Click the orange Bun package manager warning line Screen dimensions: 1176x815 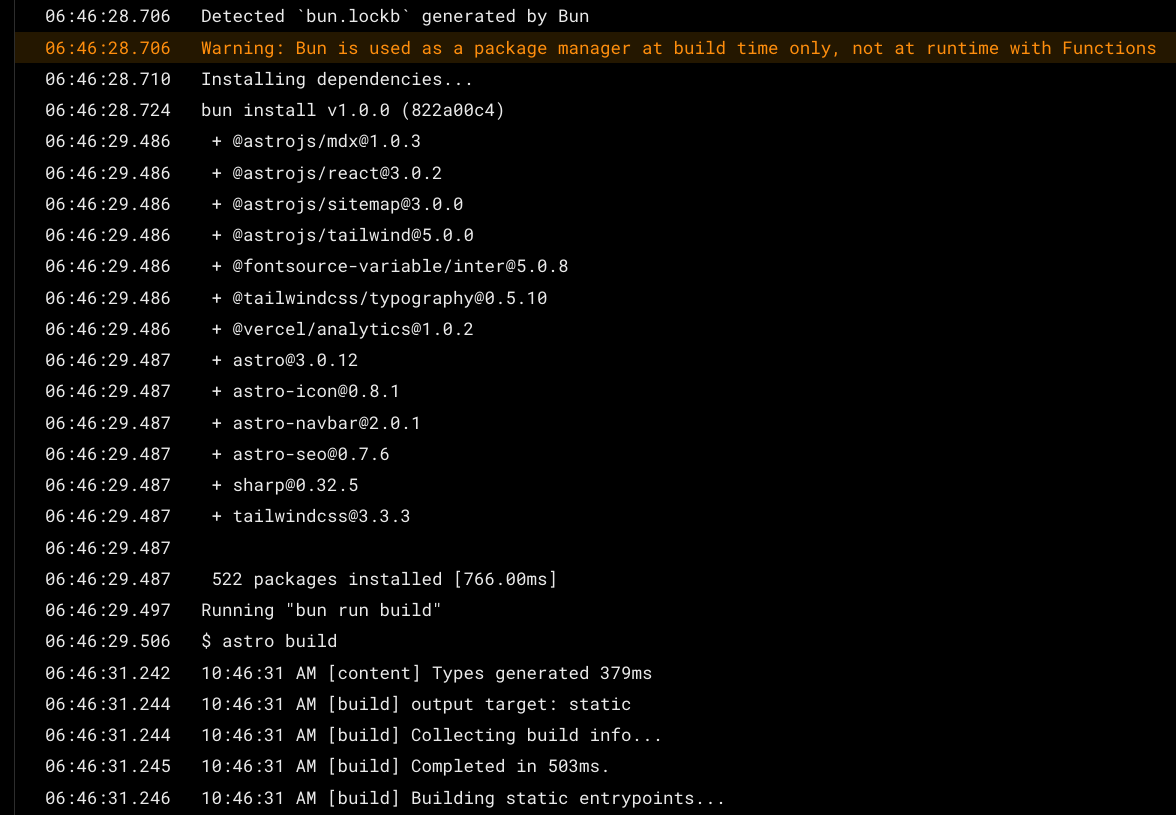click(x=596, y=47)
